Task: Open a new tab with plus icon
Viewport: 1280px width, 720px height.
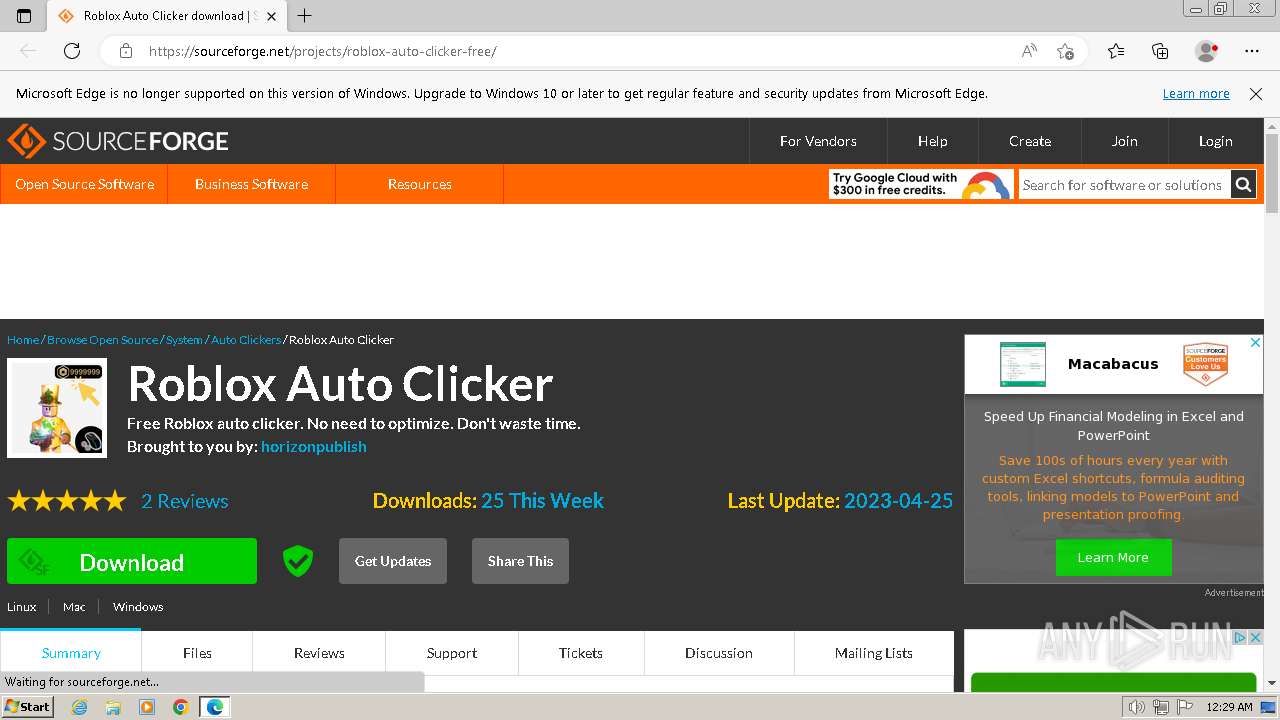Action: (305, 16)
